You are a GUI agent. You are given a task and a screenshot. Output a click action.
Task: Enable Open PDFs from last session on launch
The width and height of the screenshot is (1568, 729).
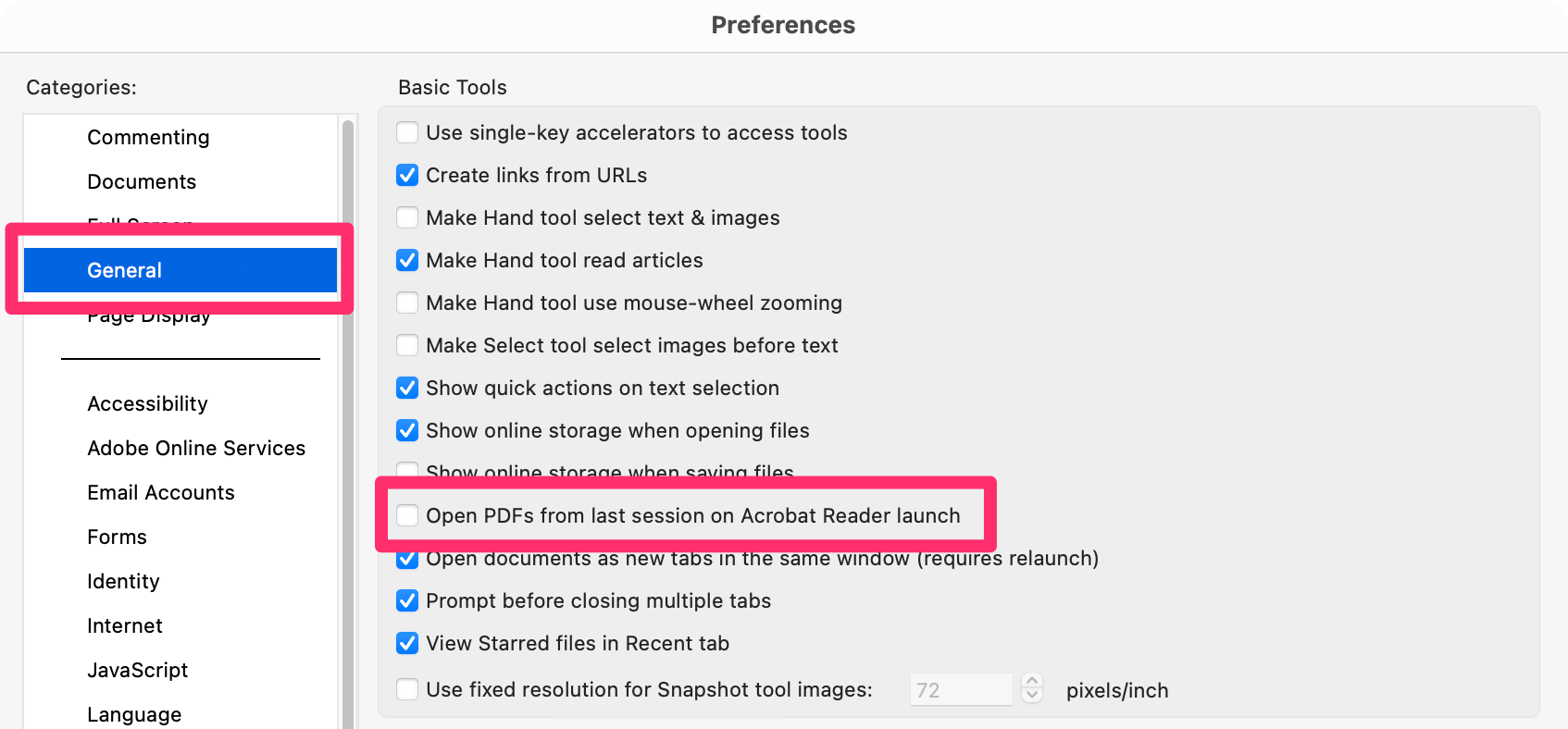coord(407,515)
